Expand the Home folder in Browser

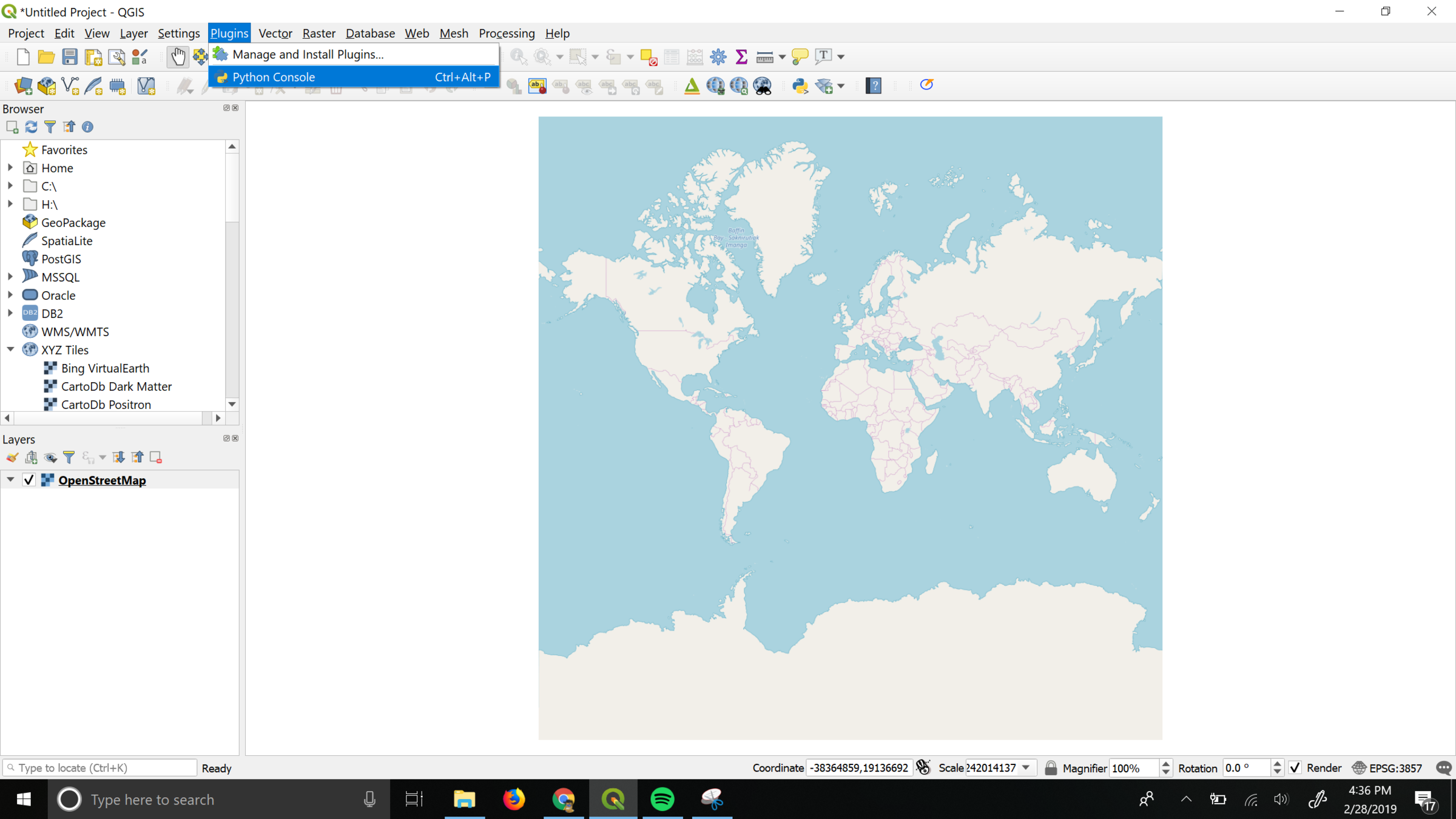[x=10, y=167]
